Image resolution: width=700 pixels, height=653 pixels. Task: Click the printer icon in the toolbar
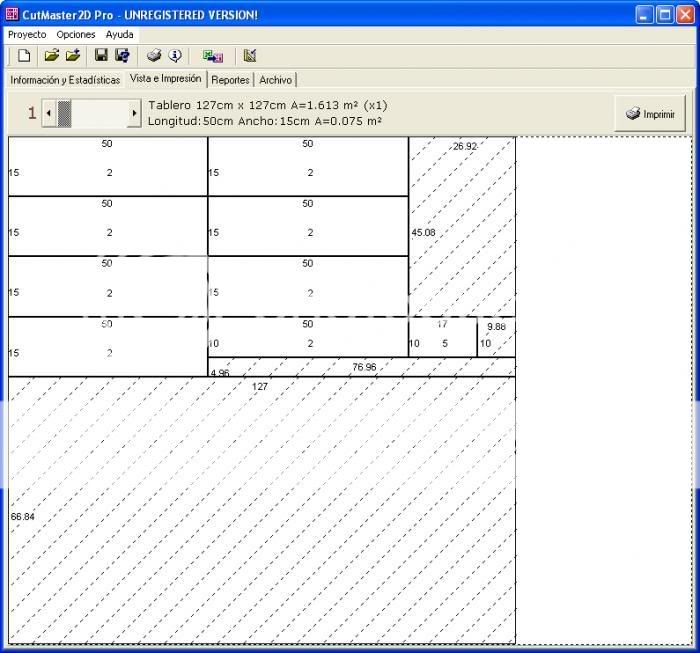[154, 56]
